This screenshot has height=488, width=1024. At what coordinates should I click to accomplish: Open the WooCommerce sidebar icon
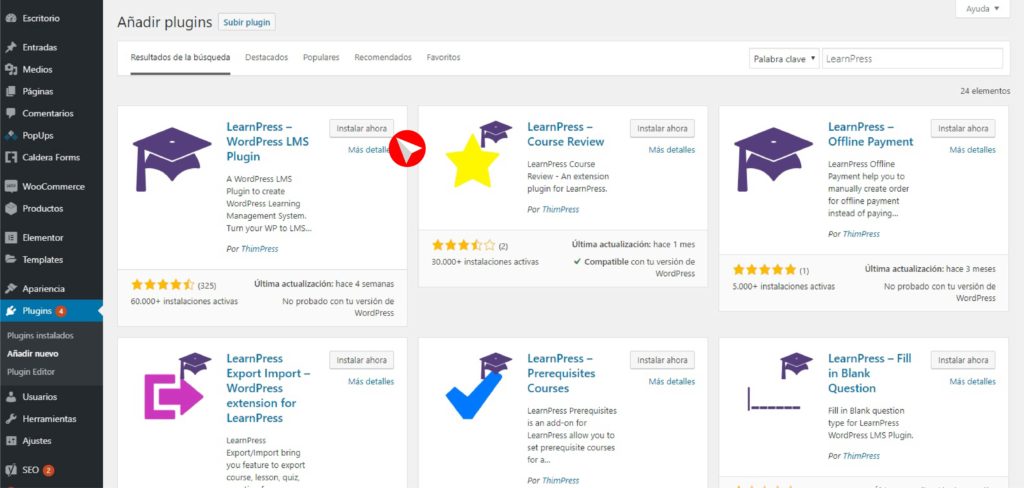(10, 186)
